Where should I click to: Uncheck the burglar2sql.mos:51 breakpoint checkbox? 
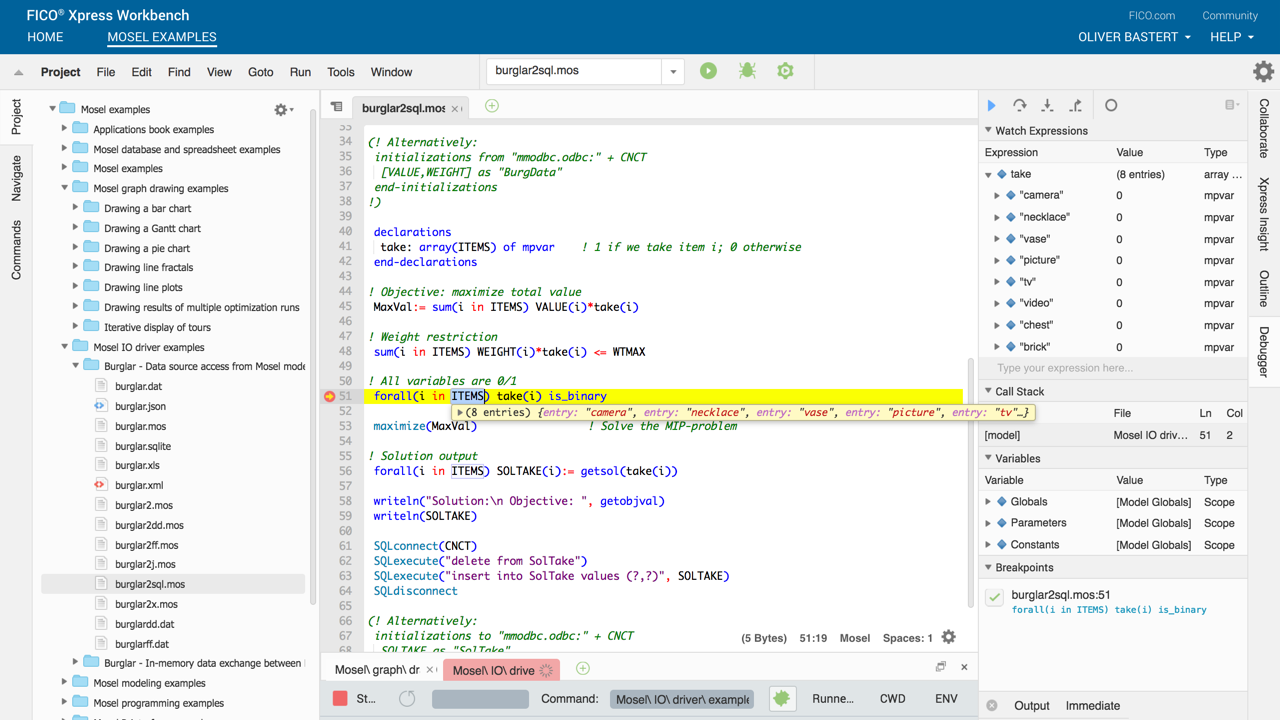[994, 599]
